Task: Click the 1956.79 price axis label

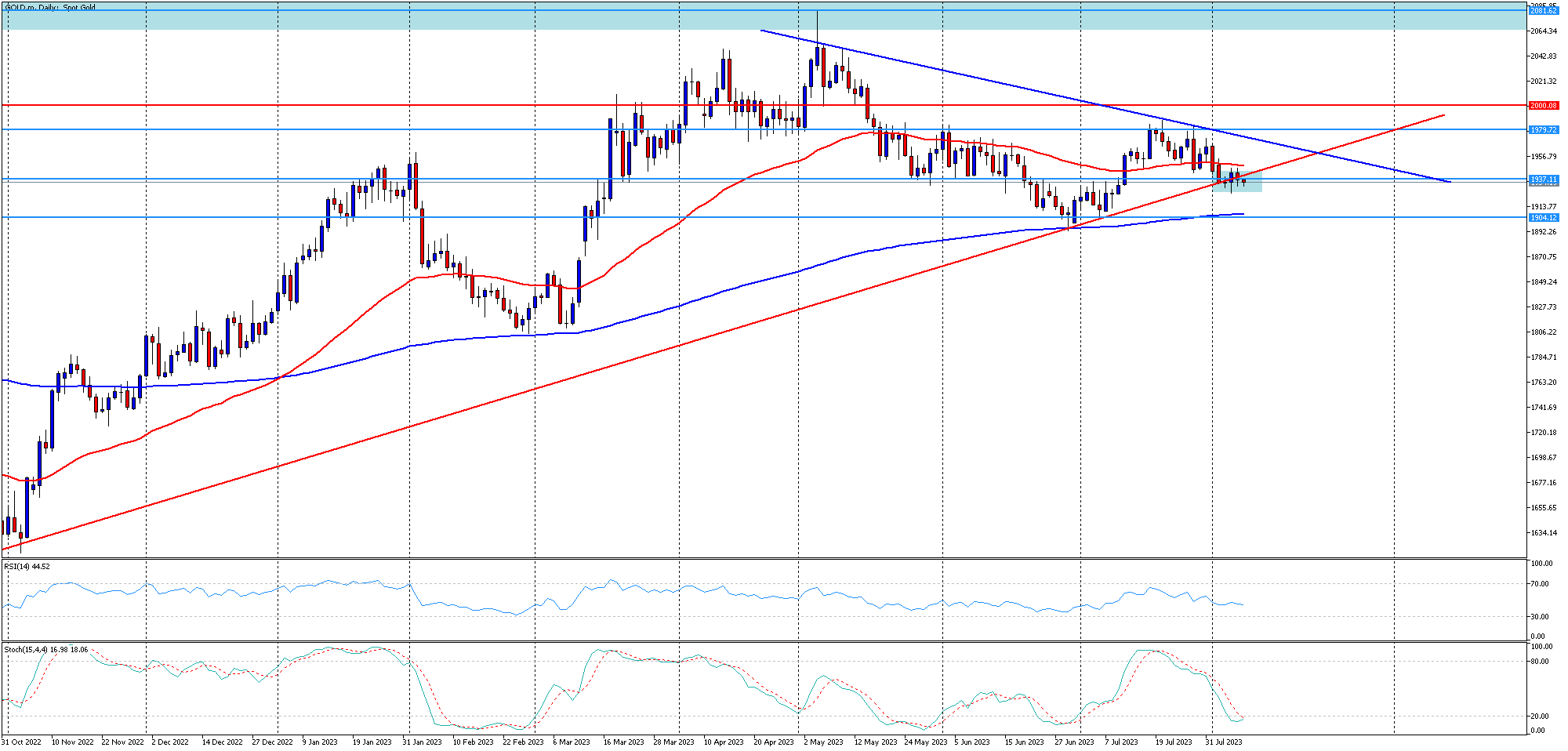Action: [x=1544, y=157]
